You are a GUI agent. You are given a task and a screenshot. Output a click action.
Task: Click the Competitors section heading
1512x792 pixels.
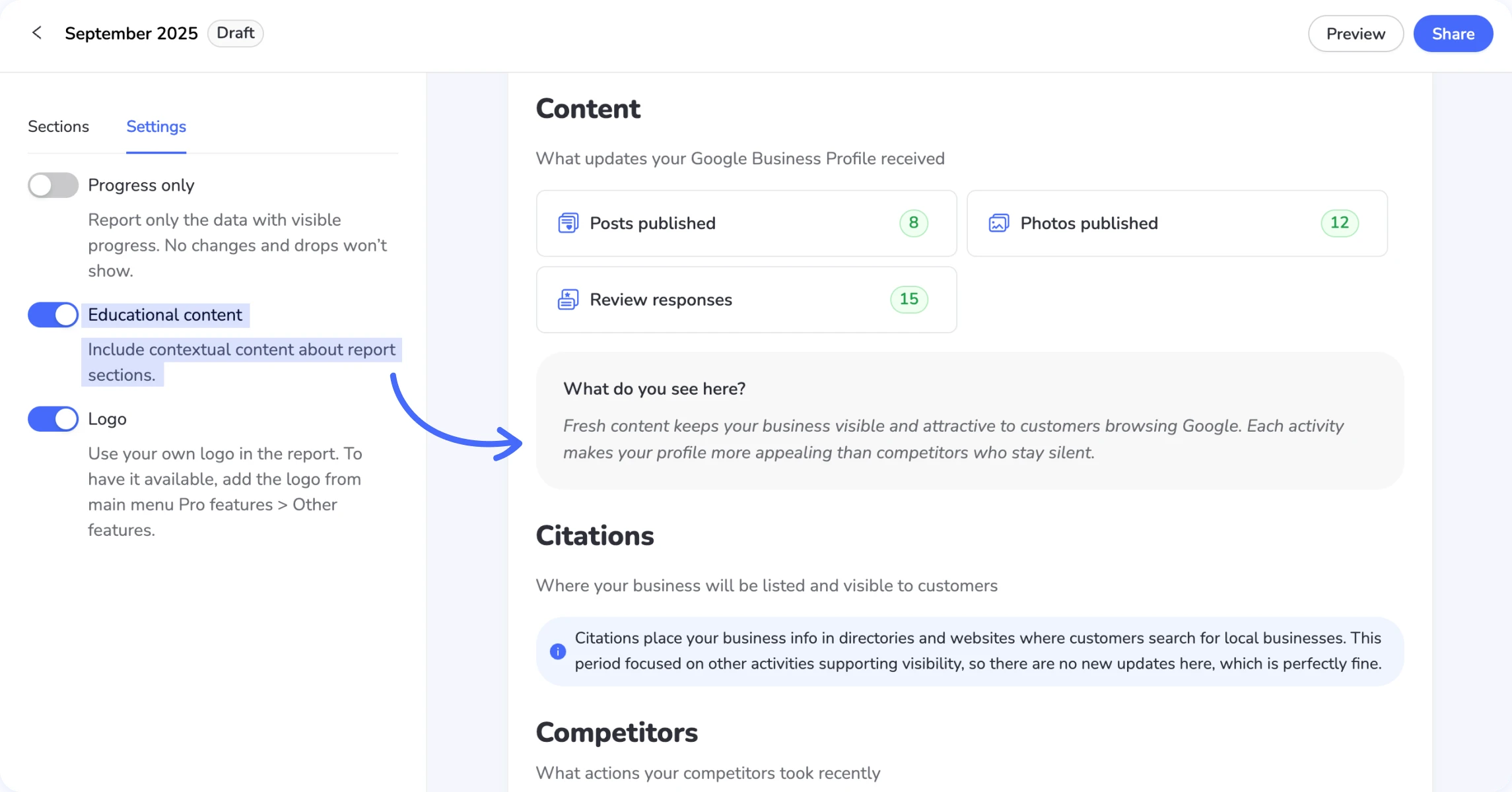(x=616, y=733)
